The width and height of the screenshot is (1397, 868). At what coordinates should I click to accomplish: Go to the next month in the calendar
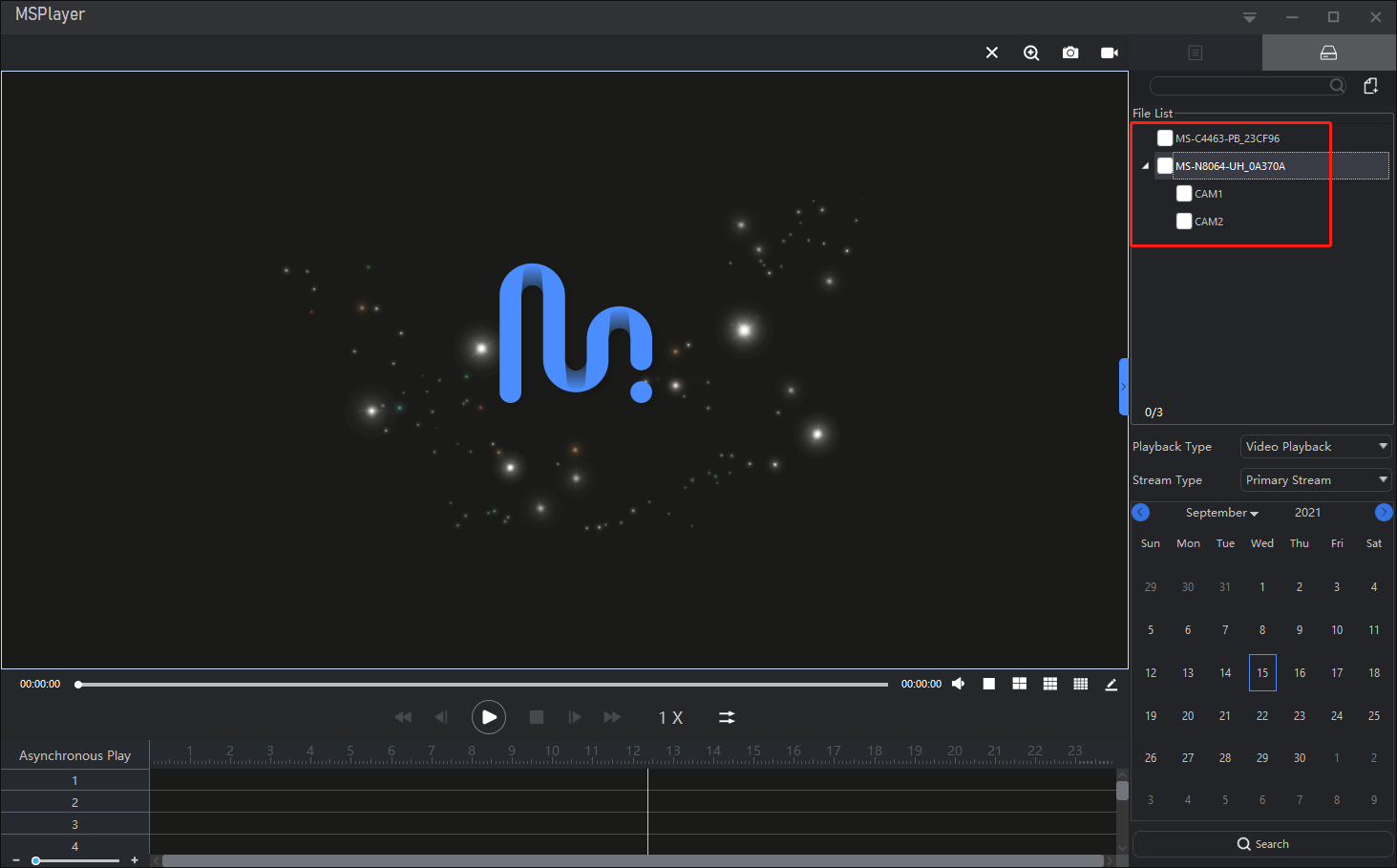(1384, 513)
